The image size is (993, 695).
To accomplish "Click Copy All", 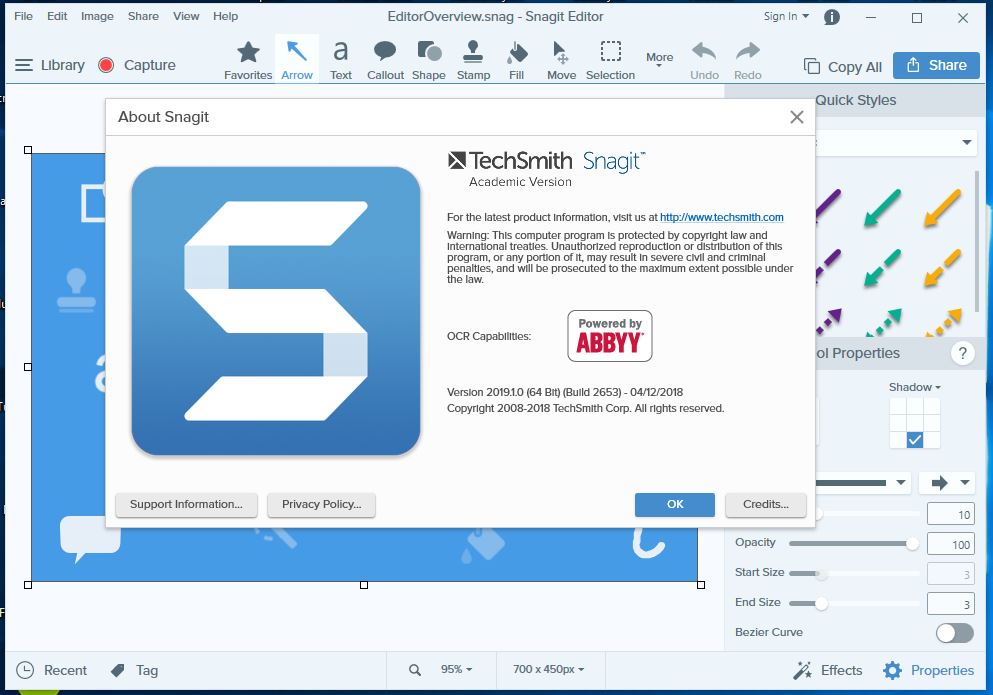I will coord(842,67).
